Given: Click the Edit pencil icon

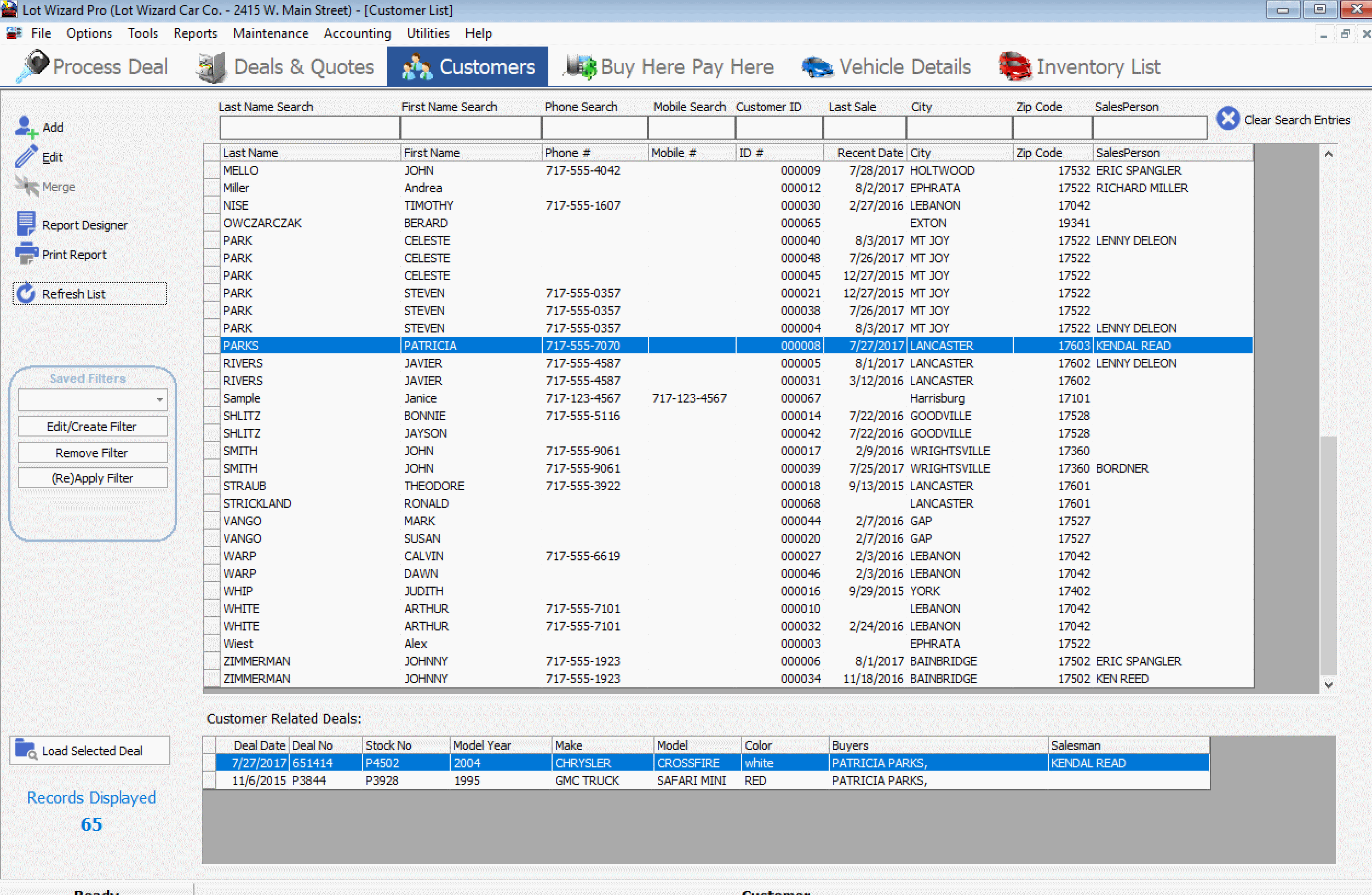Looking at the screenshot, I should click(25, 157).
